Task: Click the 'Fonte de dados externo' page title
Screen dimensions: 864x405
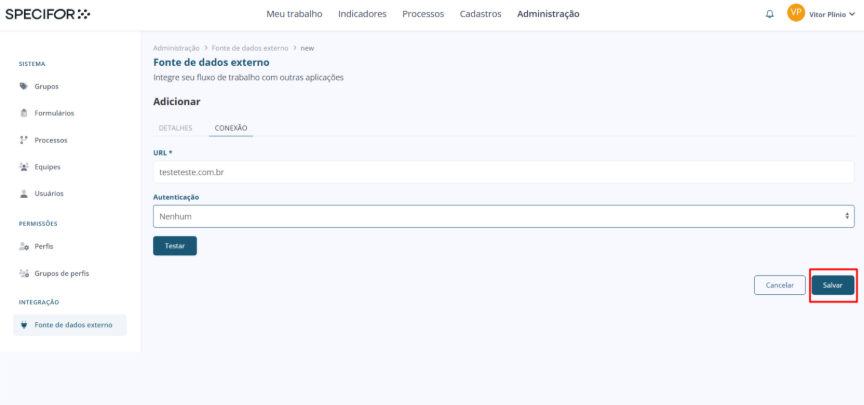Action: point(211,62)
